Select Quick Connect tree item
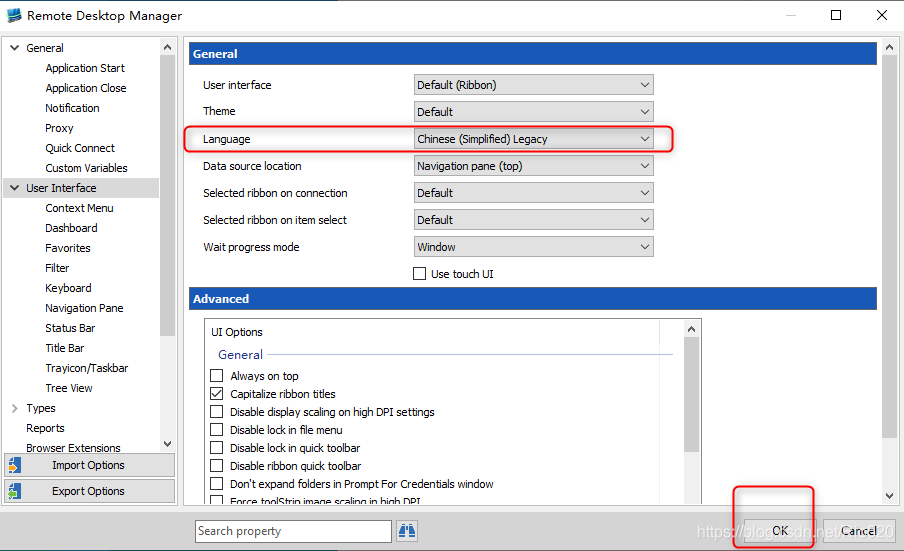The width and height of the screenshot is (904, 551). click(80, 148)
